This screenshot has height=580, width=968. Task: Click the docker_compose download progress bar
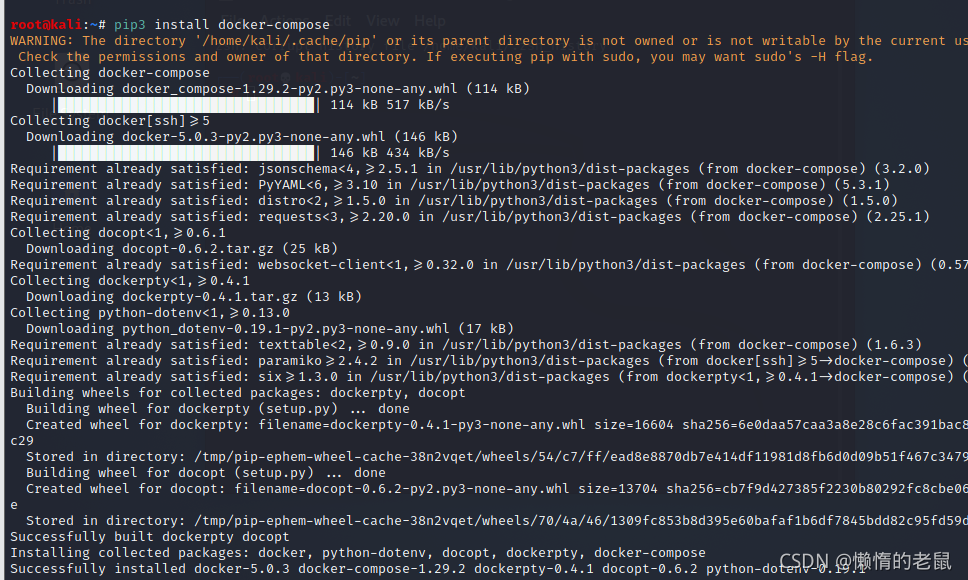pos(186,105)
